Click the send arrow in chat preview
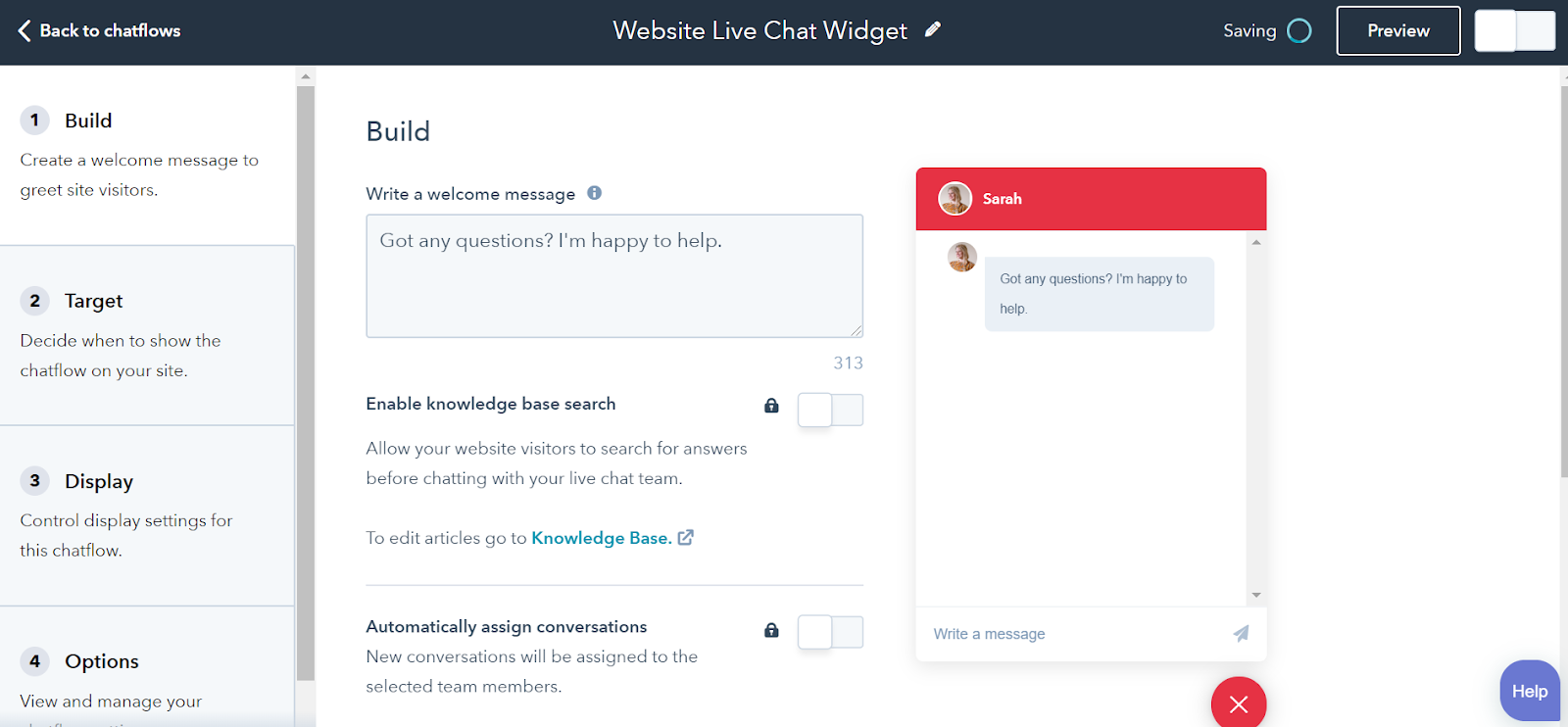Viewport: 1568px width, 727px height. coord(1241,634)
